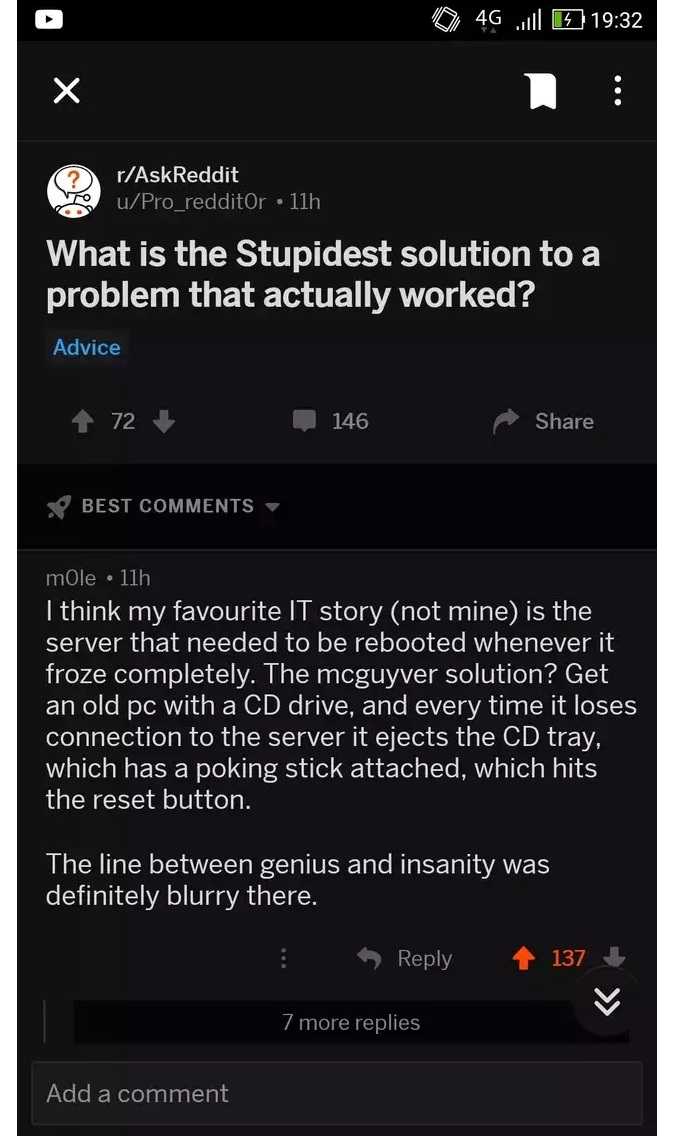Jump to next comment with double chevron
This screenshot has height=1138, width=676.
coord(607,1003)
